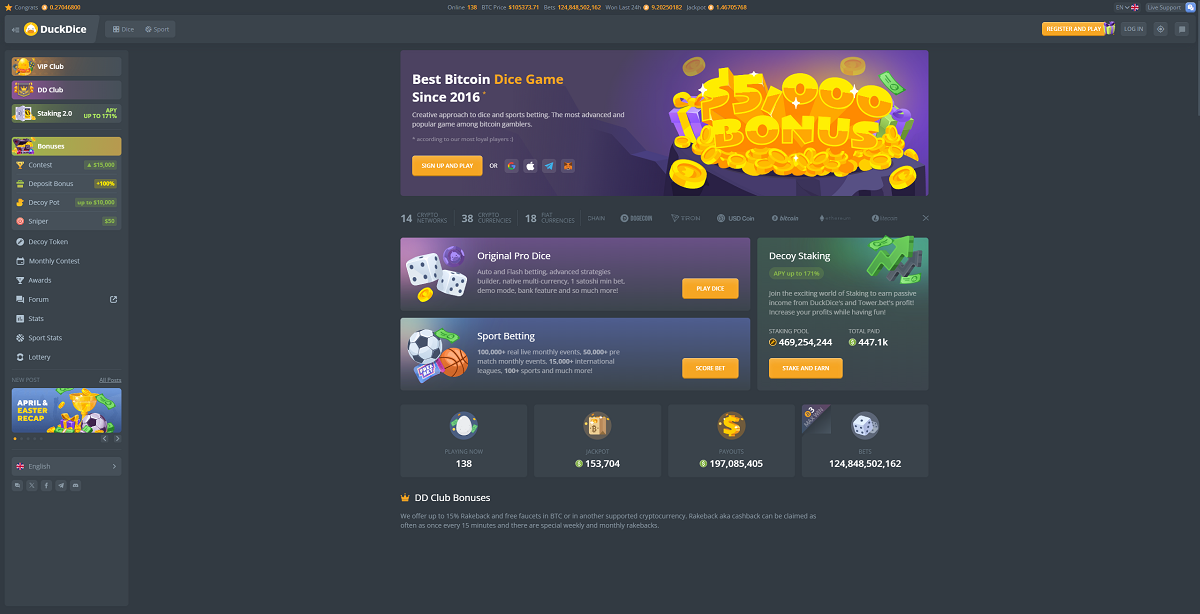
Task: Click the PLAY DICE button
Action: 710,288
